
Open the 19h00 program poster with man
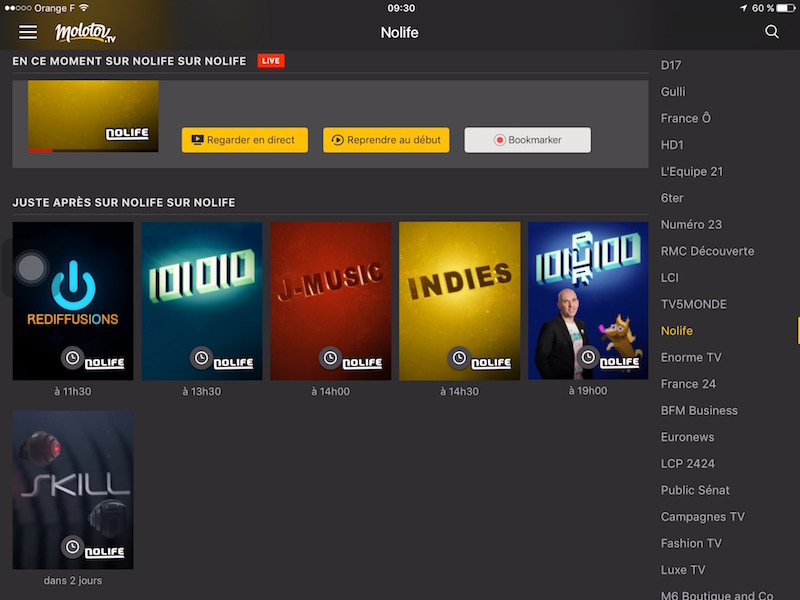pyautogui.click(x=588, y=300)
